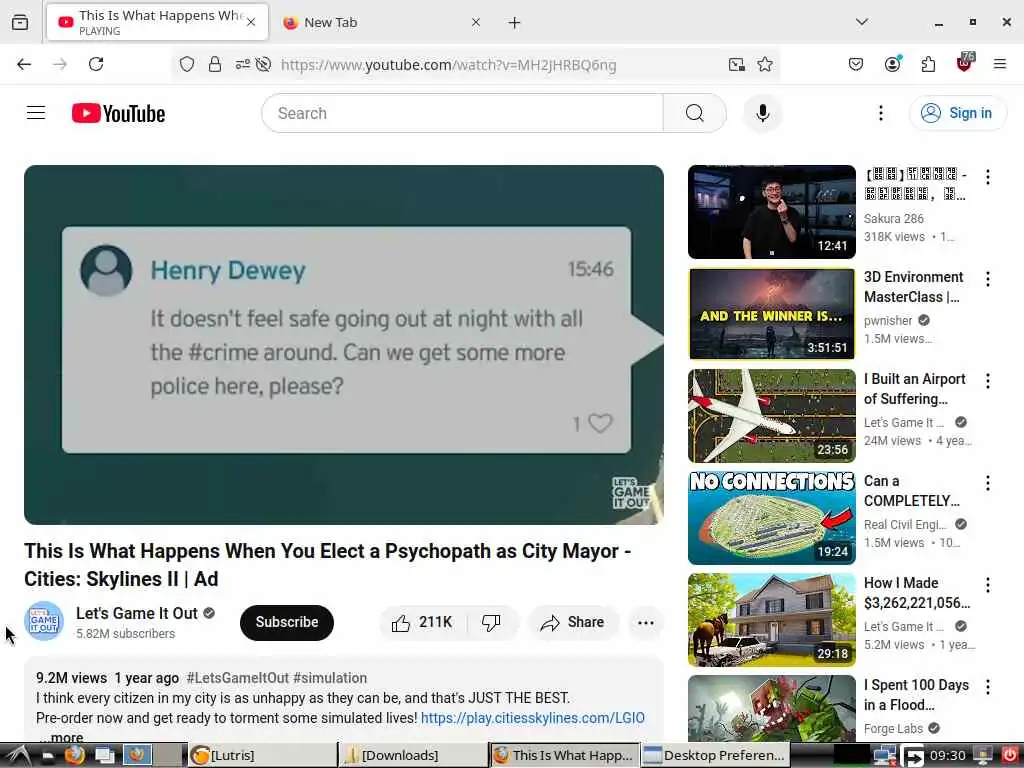Open the network tray icon
Viewport: 1024px width, 768px height.
click(884, 756)
